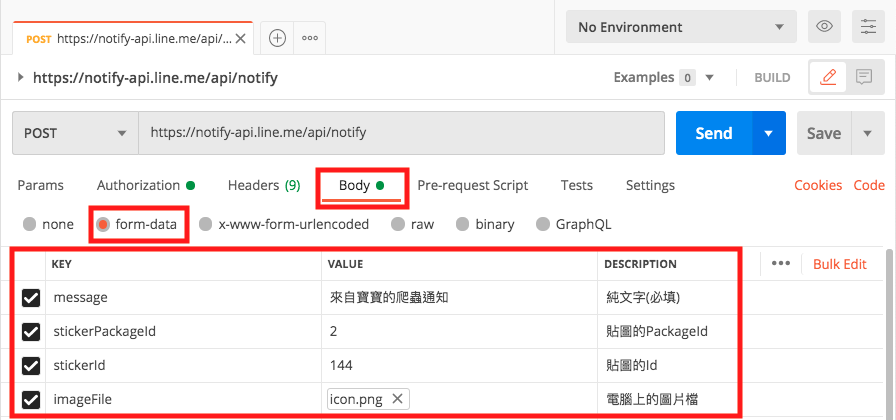Switch to the Authorization tab

pos(146,185)
